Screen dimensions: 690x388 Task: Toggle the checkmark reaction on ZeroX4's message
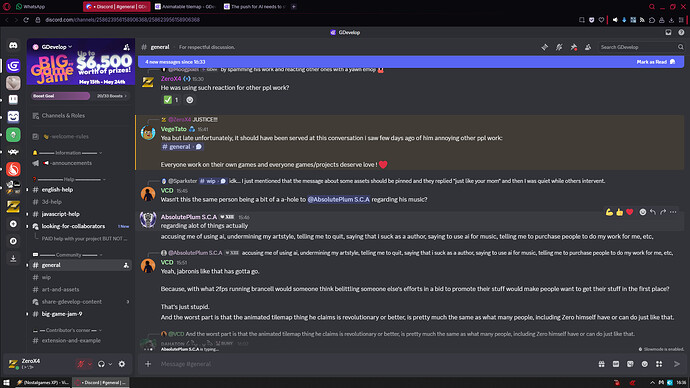(171, 100)
